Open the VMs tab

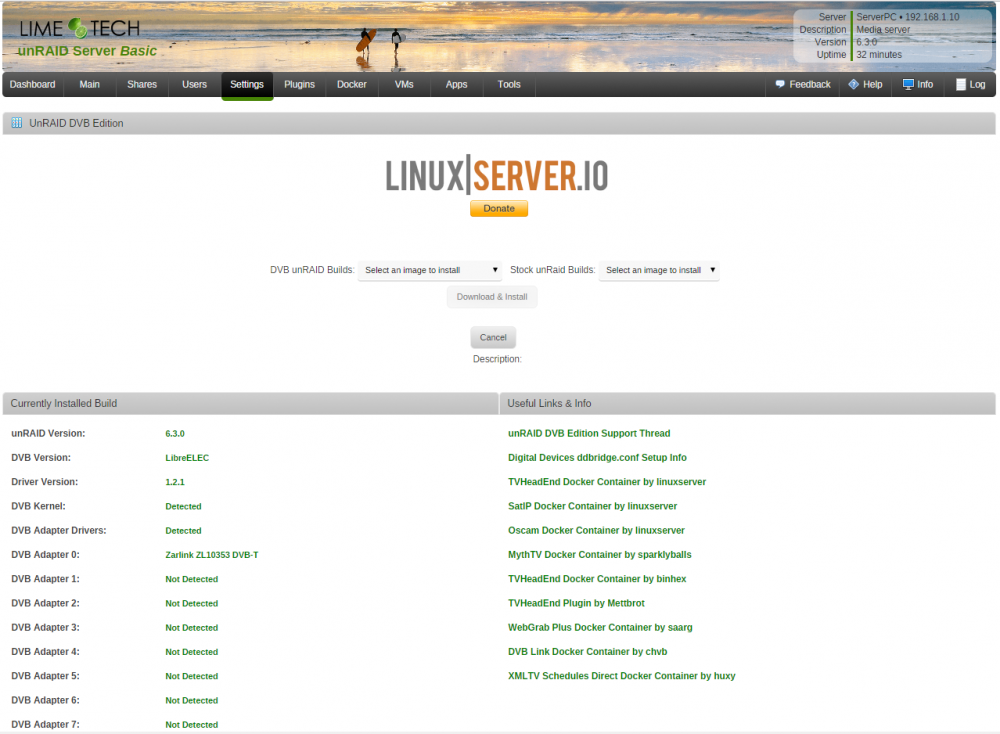tap(404, 84)
